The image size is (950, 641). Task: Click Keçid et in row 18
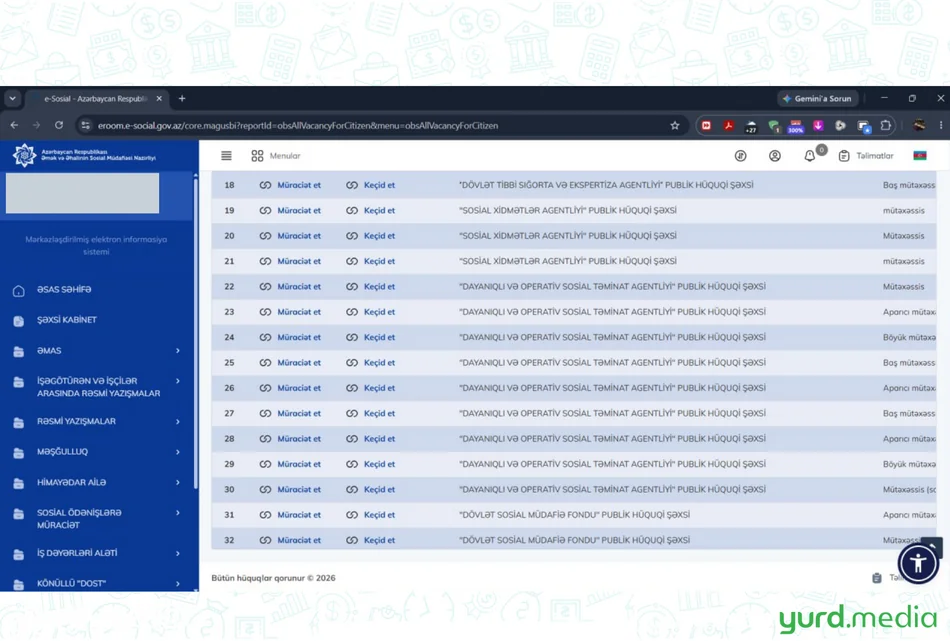pyautogui.click(x=379, y=185)
